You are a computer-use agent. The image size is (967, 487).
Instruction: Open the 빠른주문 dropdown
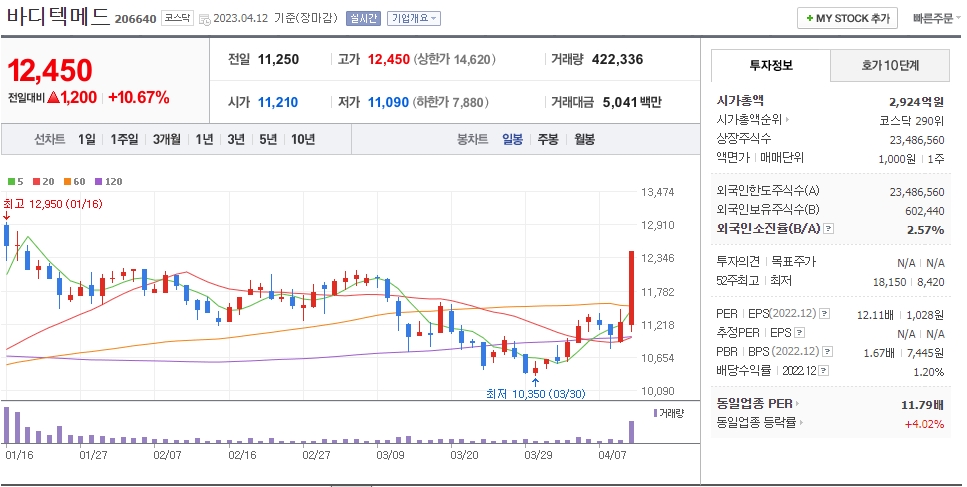(x=936, y=18)
